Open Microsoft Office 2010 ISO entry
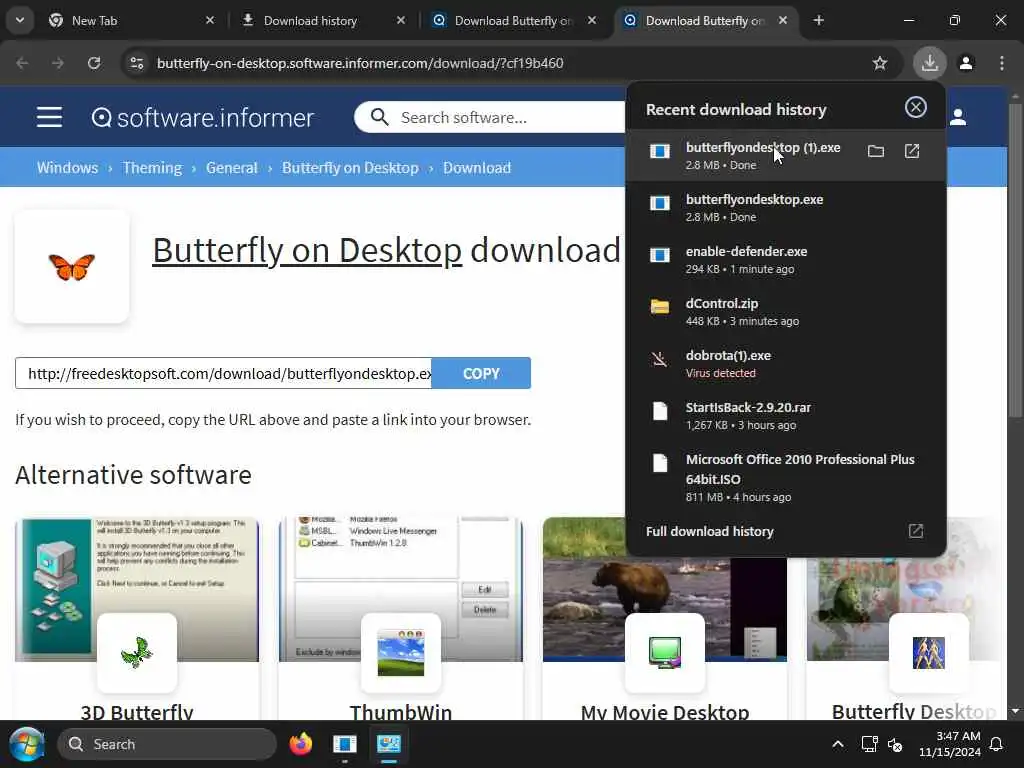Image resolution: width=1024 pixels, height=768 pixels. (786, 477)
